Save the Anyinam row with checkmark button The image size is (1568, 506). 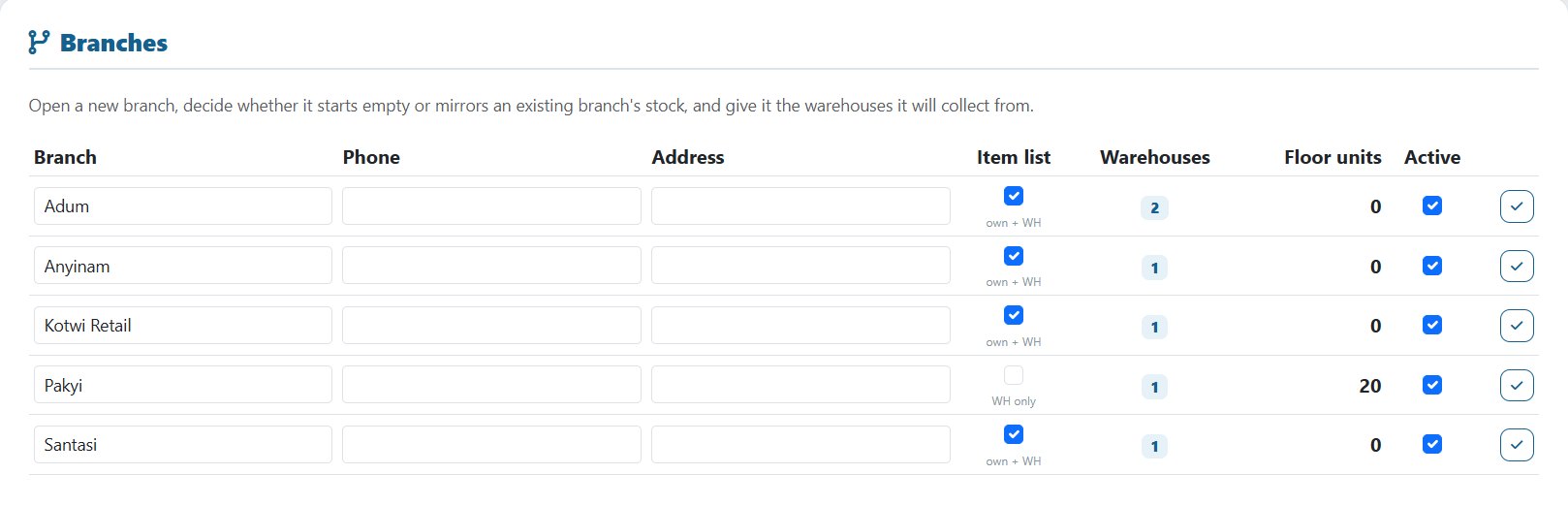coord(1517,266)
